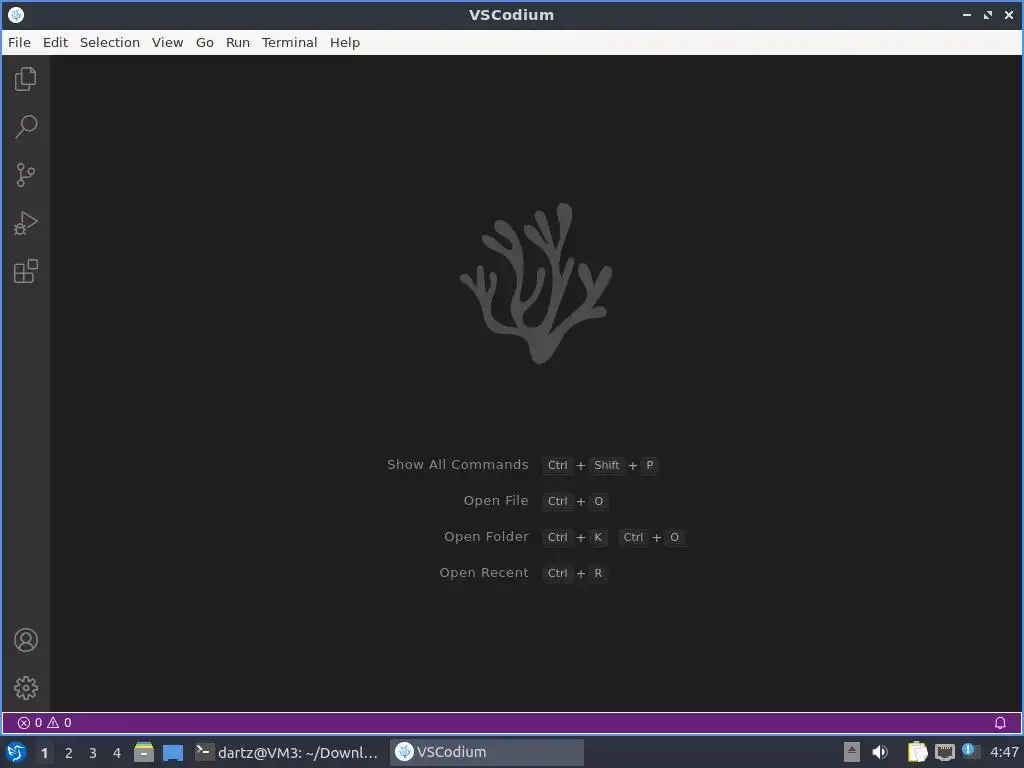Click the Open Folder label
This screenshot has width=1024, height=768.
click(x=487, y=537)
